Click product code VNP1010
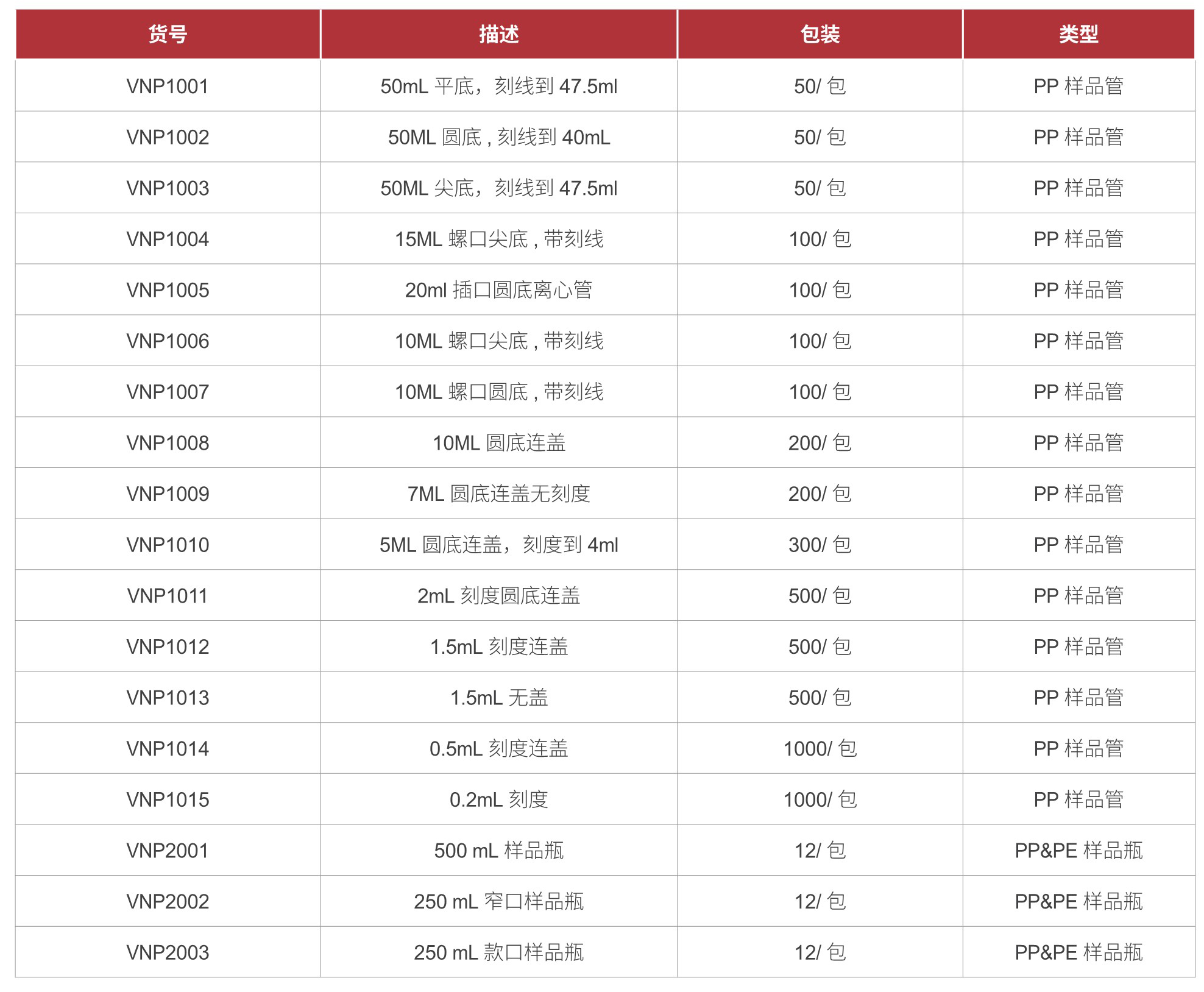 168,545
